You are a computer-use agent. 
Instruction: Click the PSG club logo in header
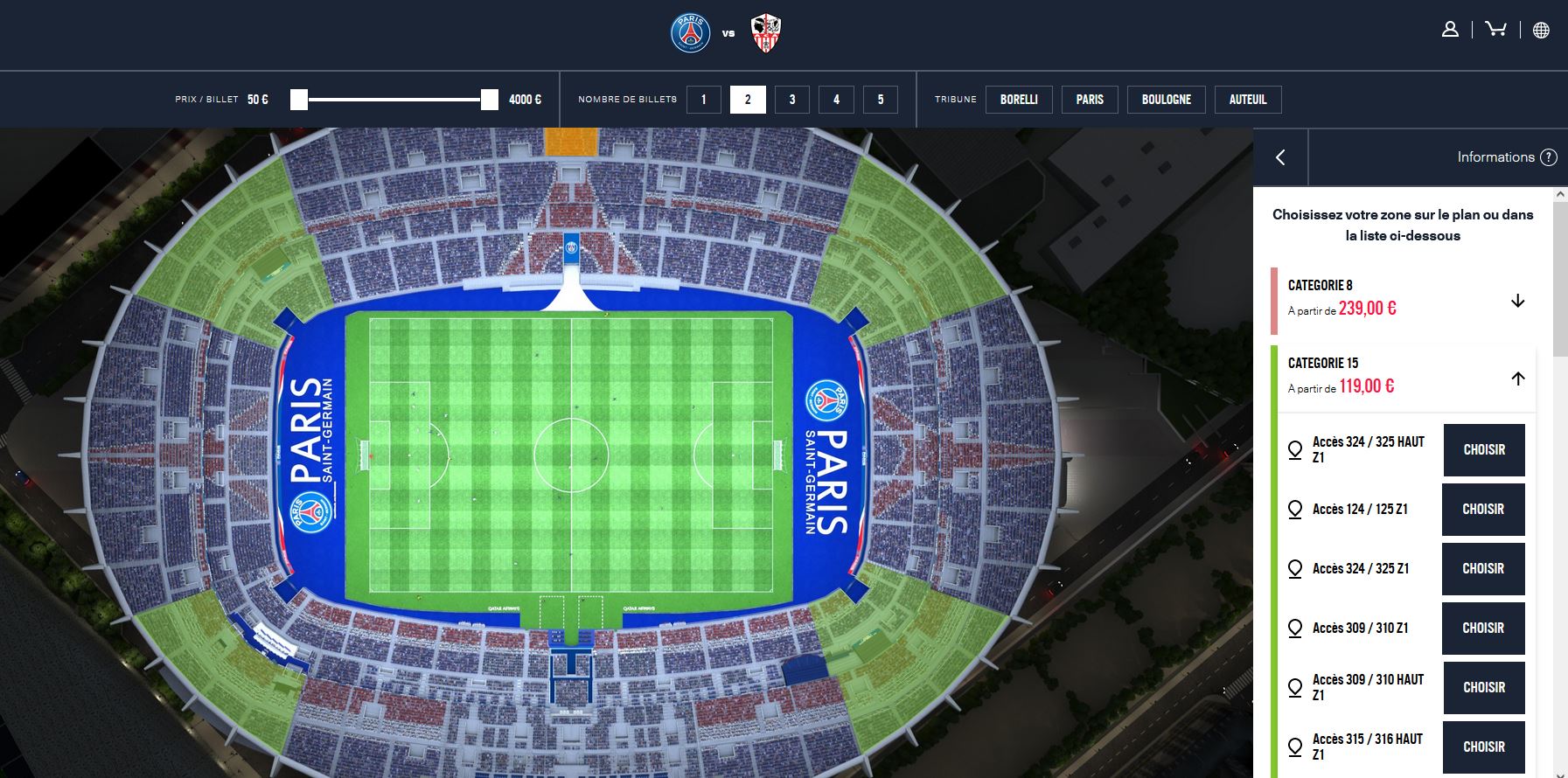(x=691, y=33)
